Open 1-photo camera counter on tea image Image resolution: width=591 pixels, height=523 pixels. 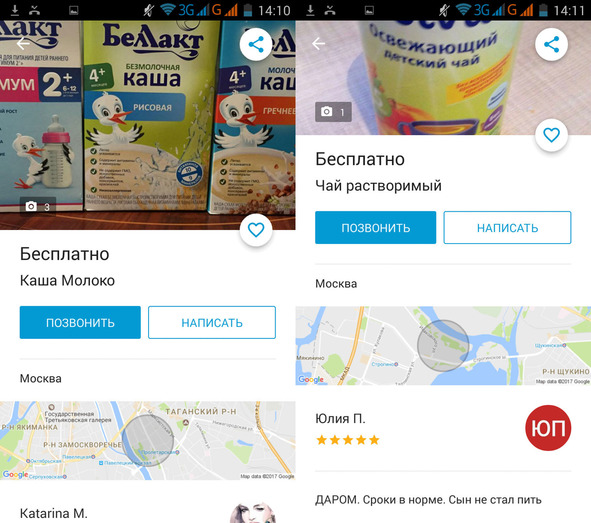333,112
